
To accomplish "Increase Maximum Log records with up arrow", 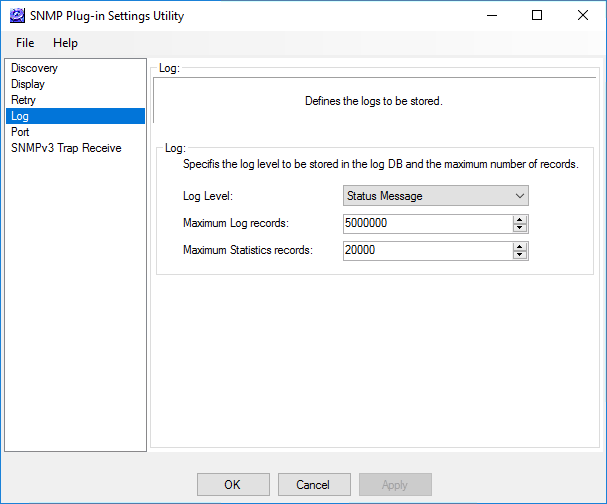I will (x=519, y=220).
